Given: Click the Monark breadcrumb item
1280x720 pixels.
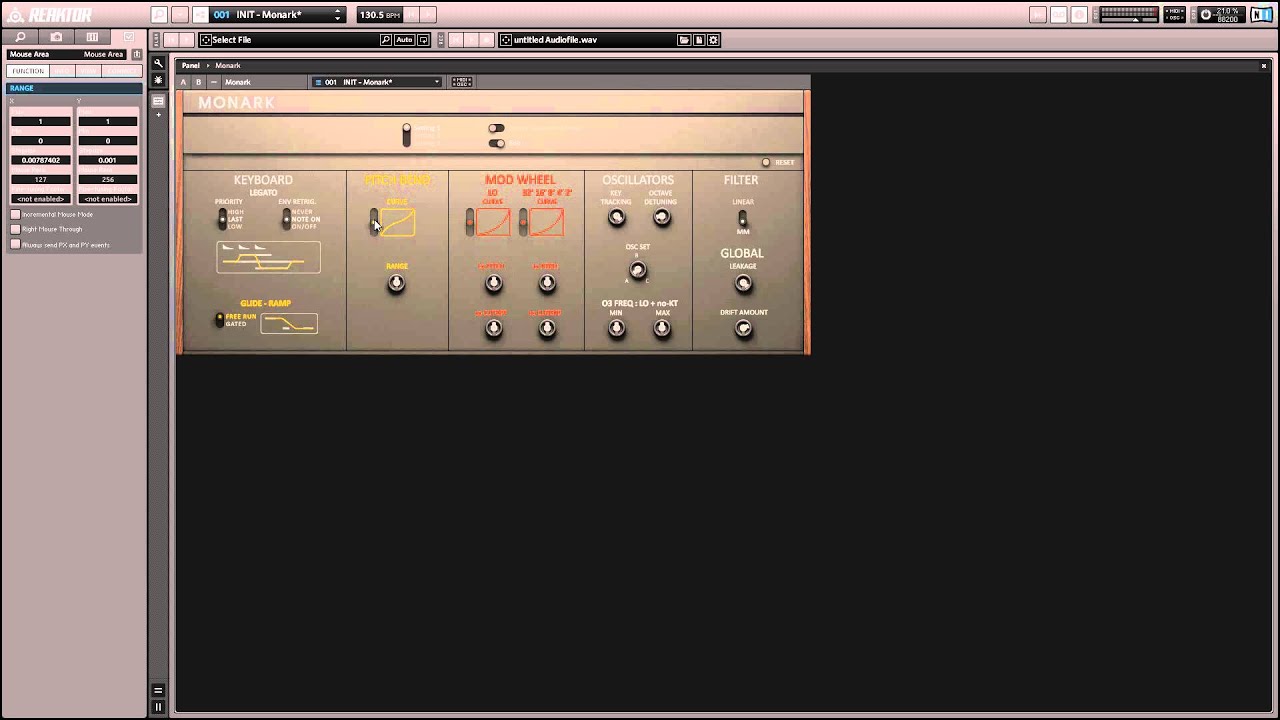Looking at the screenshot, I should tap(228, 65).
